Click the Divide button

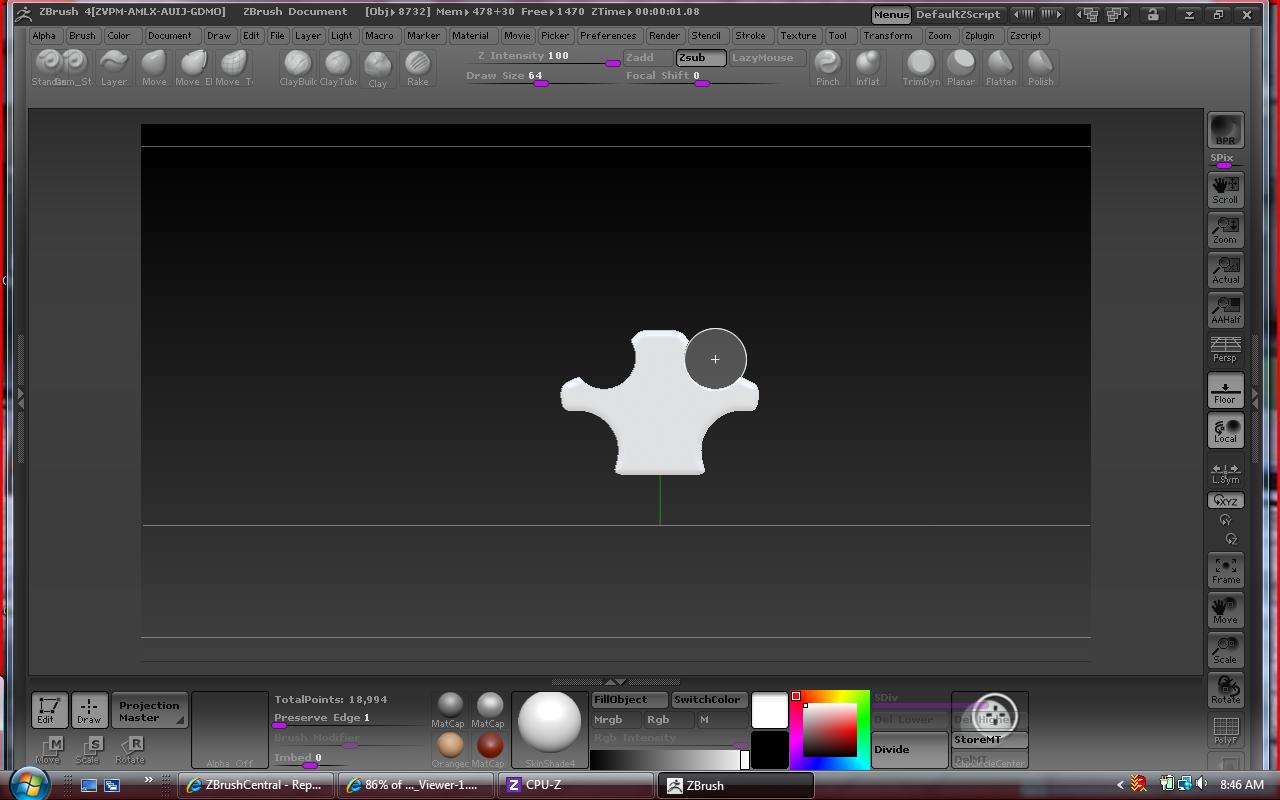910,749
